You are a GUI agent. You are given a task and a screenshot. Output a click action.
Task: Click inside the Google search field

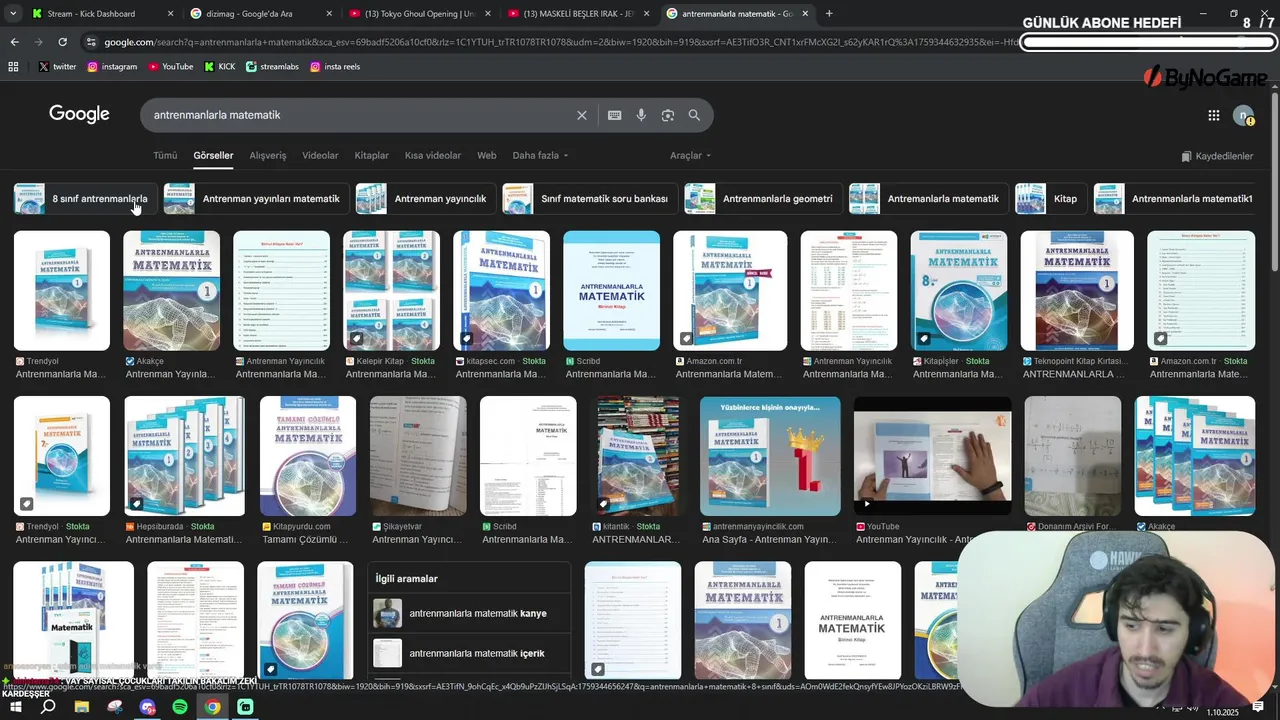360,115
